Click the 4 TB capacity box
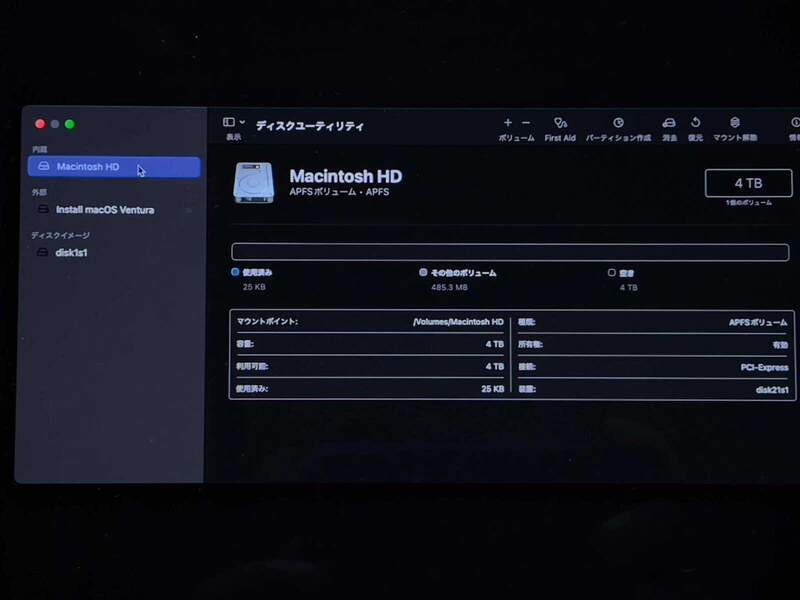 748,183
